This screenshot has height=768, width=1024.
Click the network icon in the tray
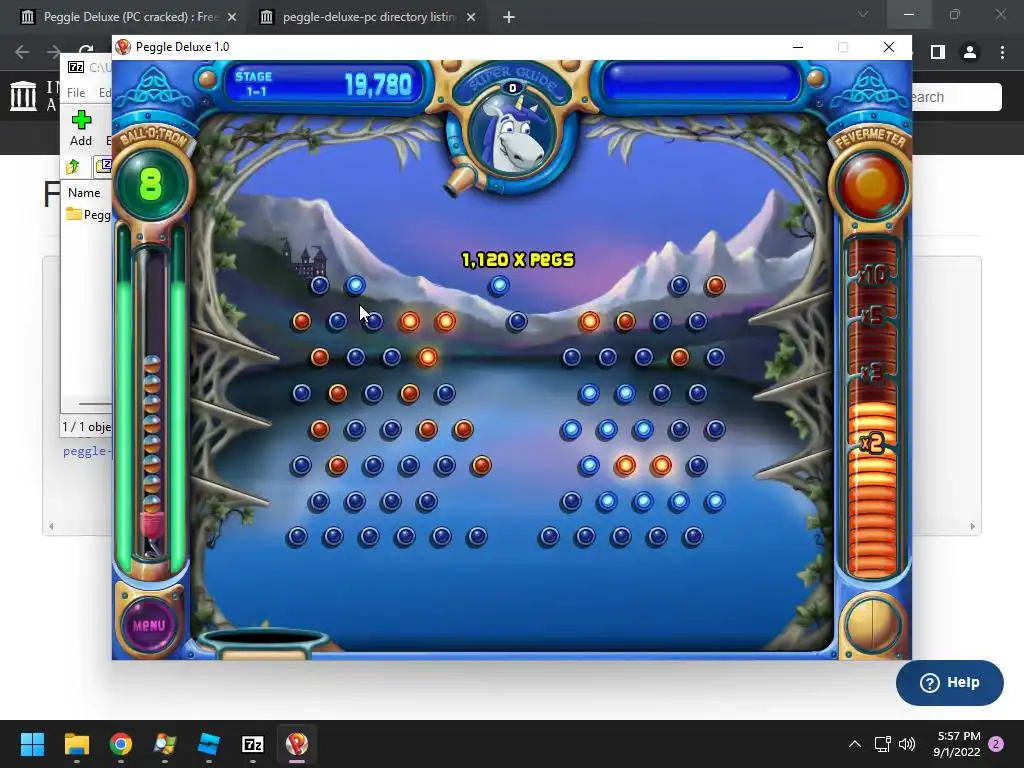click(882, 744)
